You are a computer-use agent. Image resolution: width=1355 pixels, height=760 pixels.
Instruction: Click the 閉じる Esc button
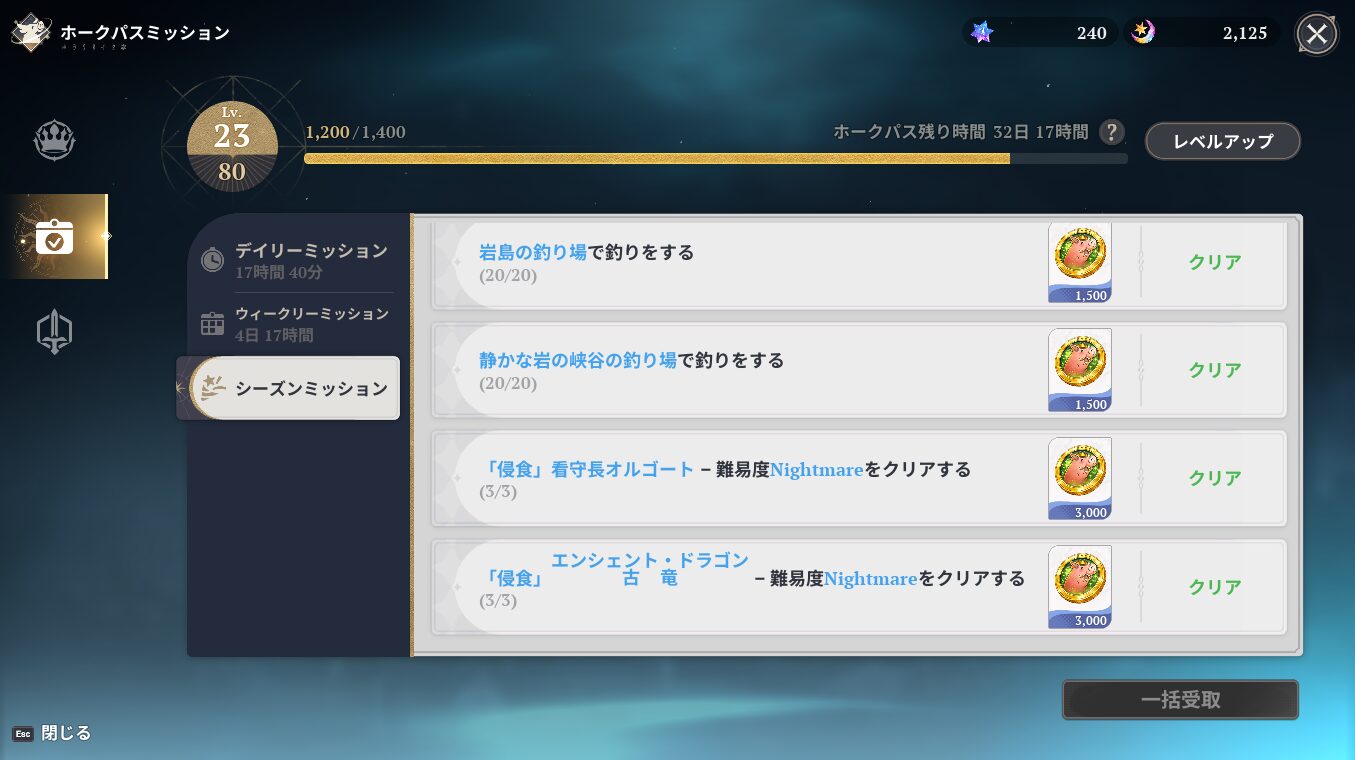[52, 733]
